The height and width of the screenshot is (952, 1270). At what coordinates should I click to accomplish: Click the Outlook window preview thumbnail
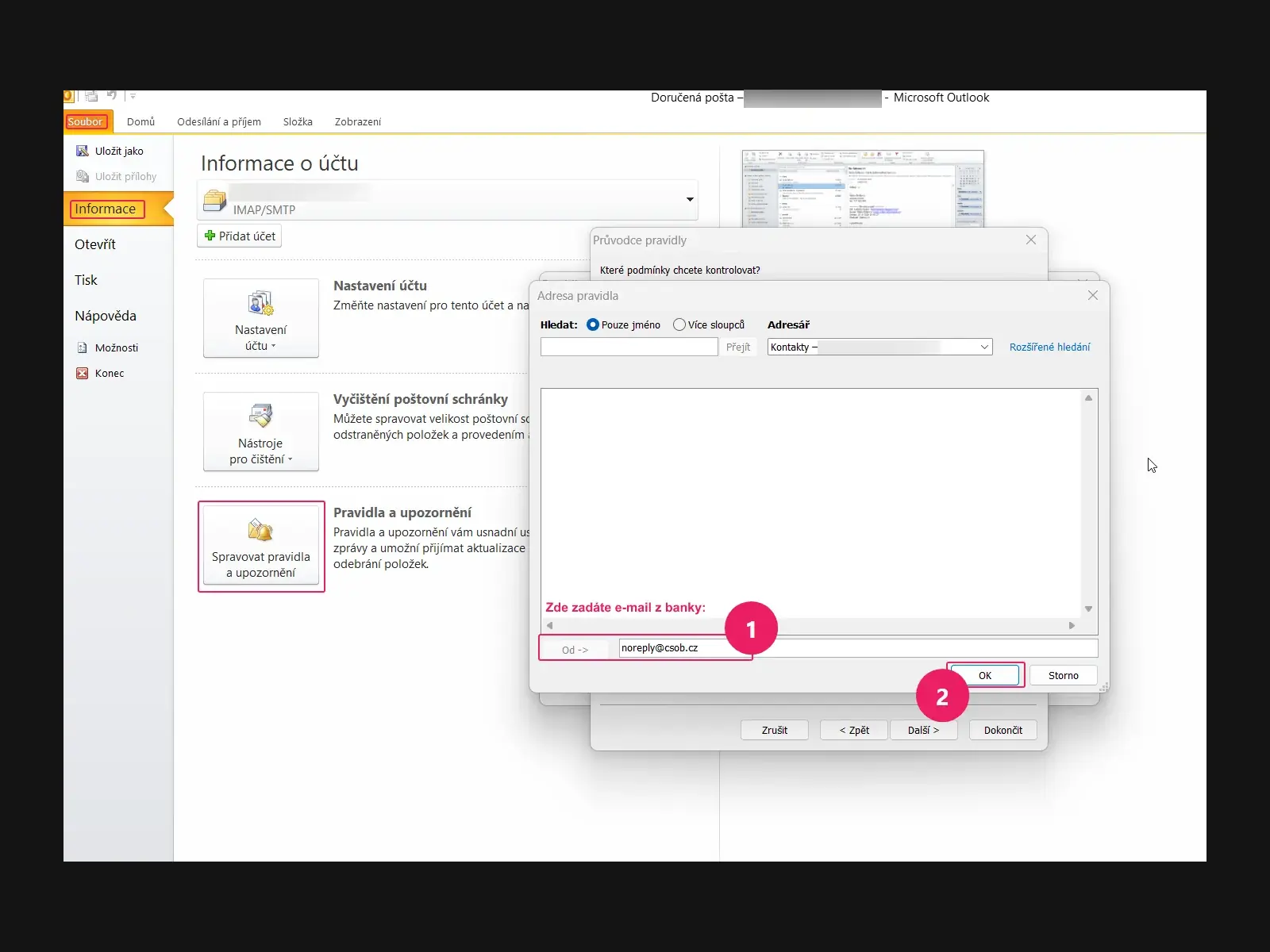tap(863, 189)
